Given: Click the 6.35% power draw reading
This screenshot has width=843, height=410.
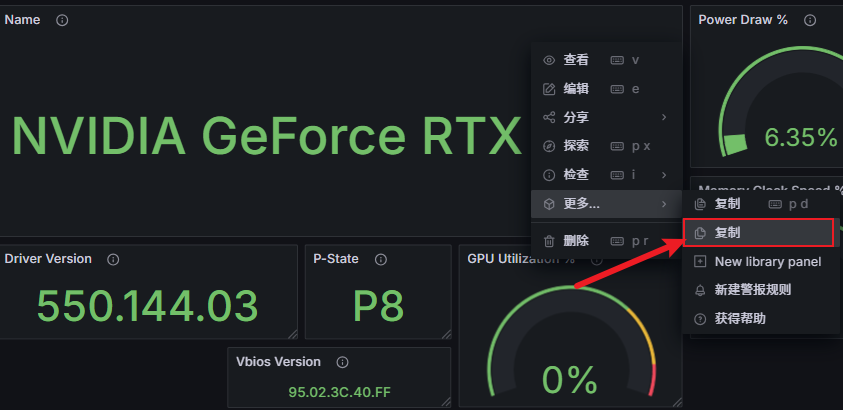Looking at the screenshot, I should 801,138.
